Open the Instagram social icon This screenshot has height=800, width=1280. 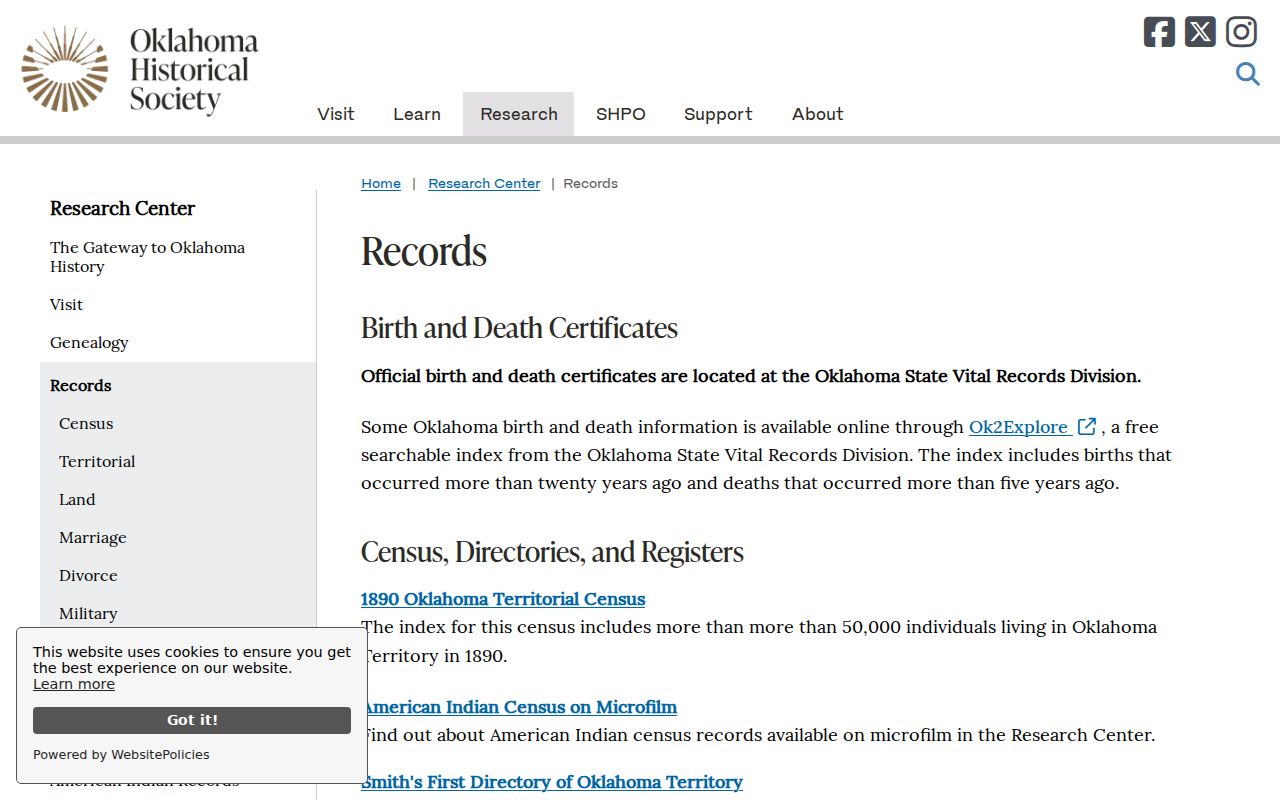pyautogui.click(x=1241, y=32)
